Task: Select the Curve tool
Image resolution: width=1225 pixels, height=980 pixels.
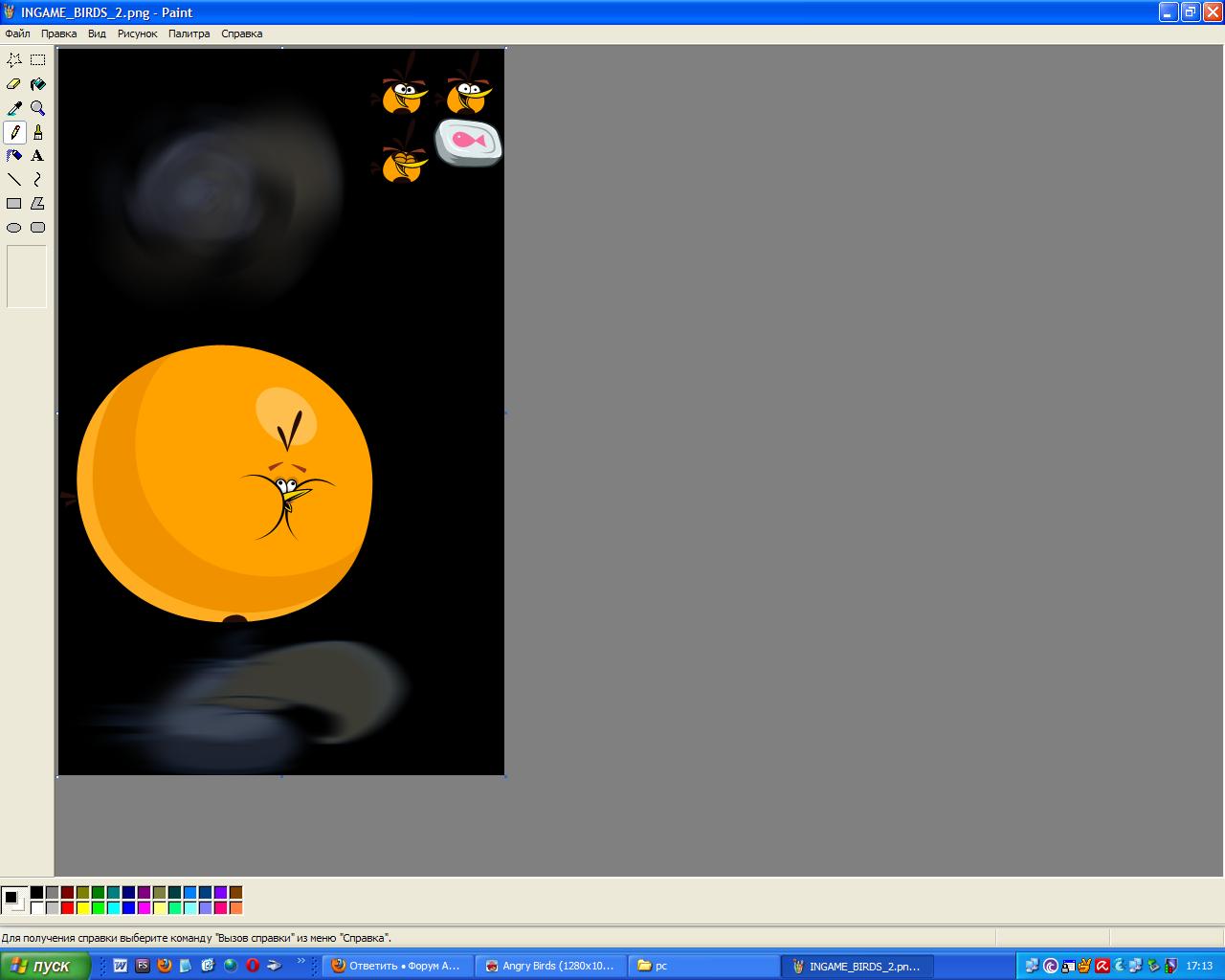Action: click(x=38, y=180)
